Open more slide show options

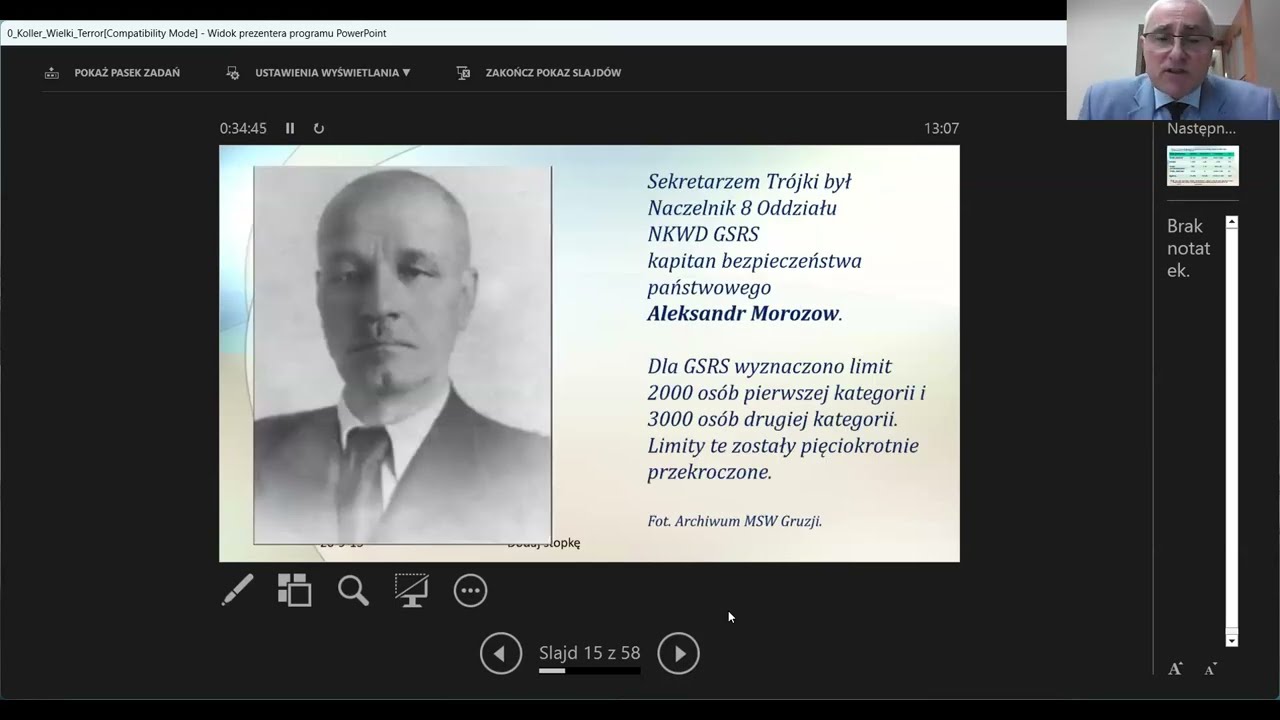[470, 590]
